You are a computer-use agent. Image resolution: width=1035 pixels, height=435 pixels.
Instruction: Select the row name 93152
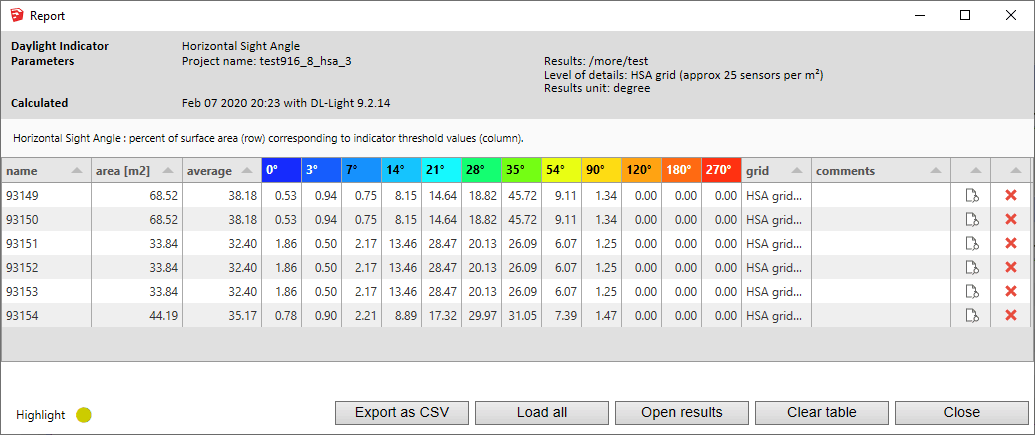pyautogui.click(x=22, y=267)
